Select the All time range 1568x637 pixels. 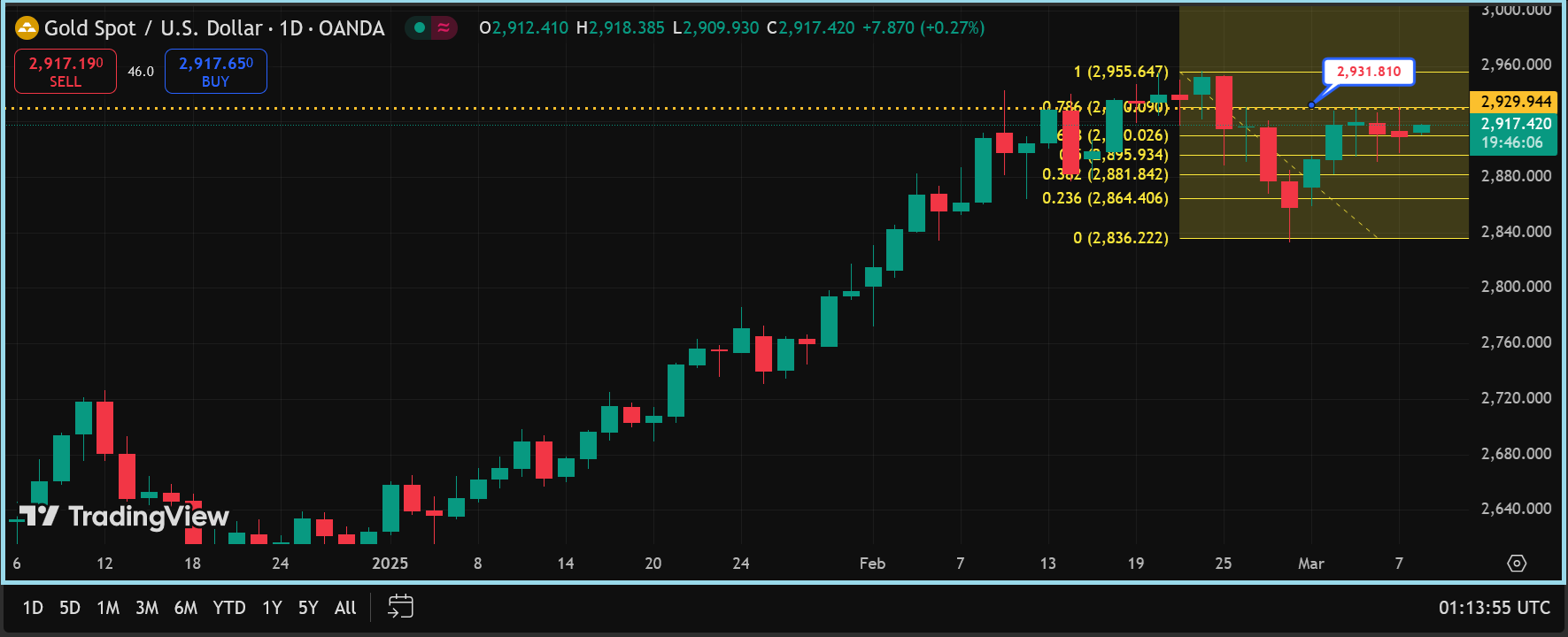[345, 608]
